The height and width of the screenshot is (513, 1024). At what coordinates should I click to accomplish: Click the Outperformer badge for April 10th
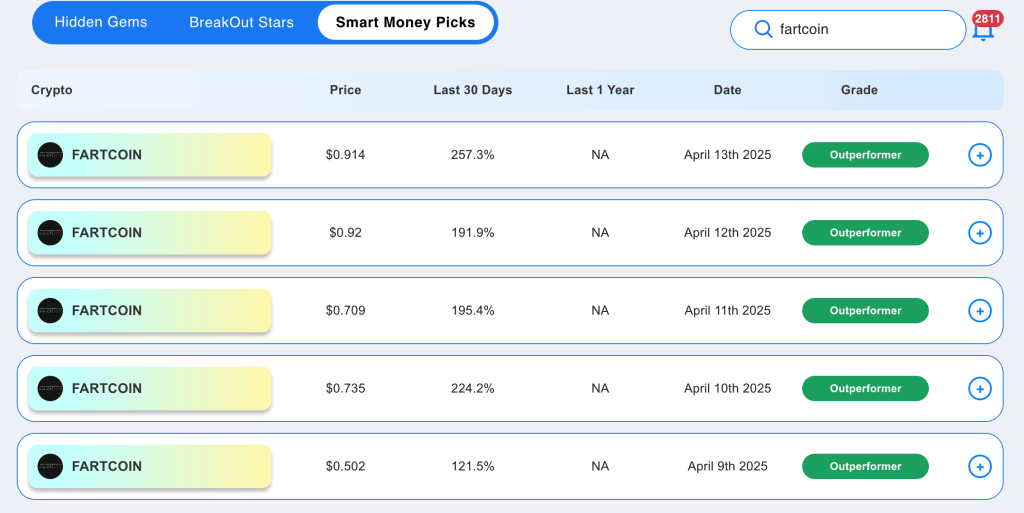(x=865, y=388)
